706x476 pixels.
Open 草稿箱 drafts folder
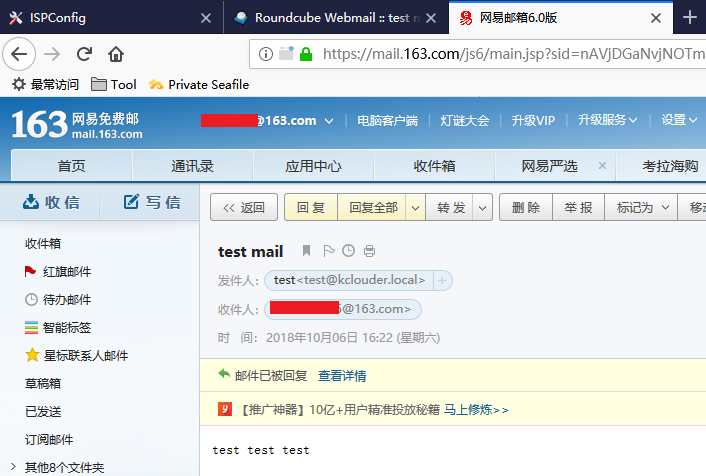click(43, 383)
